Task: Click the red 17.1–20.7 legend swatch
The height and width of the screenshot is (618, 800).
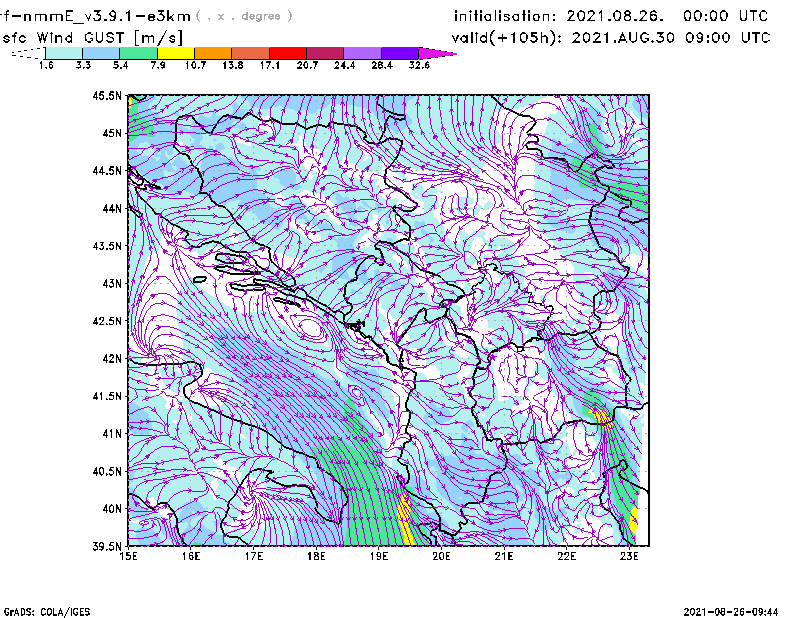Action: tap(288, 53)
